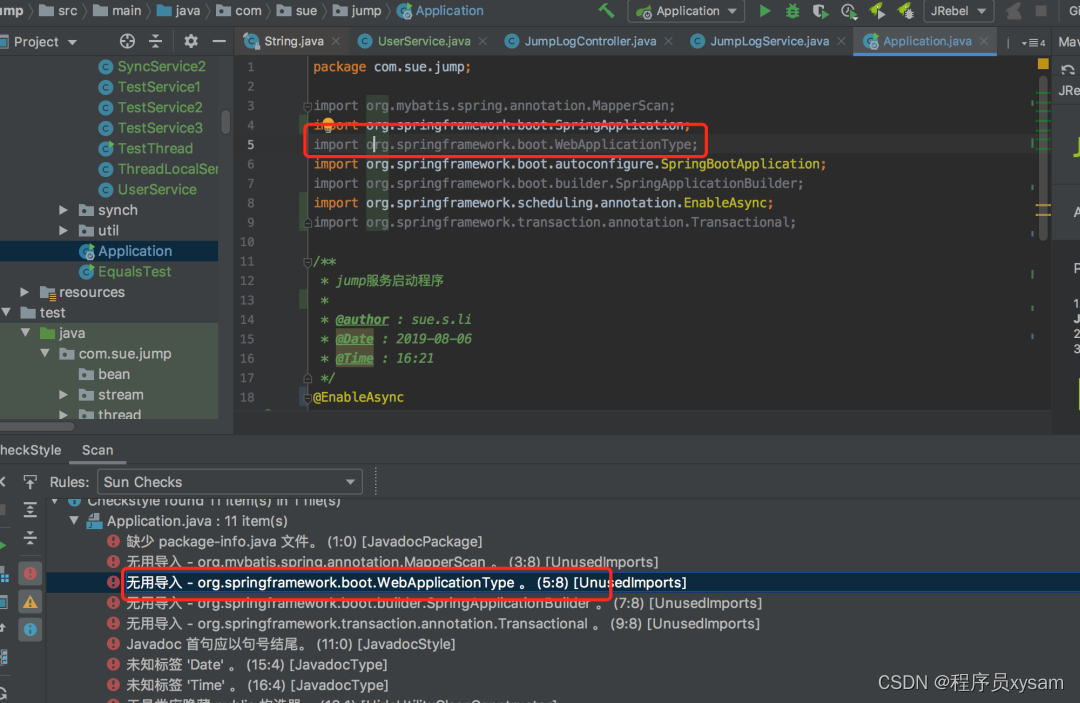This screenshot has height=703, width=1080.
Task: Toggle display of info results
Action: tap(30, 629)
